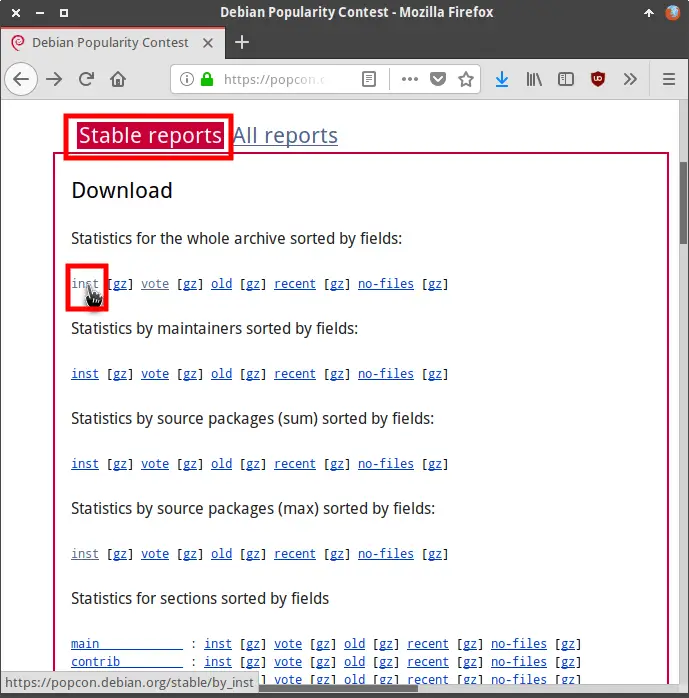Open main section vote statistics
The image size is (689, 698).
[288, 644]
